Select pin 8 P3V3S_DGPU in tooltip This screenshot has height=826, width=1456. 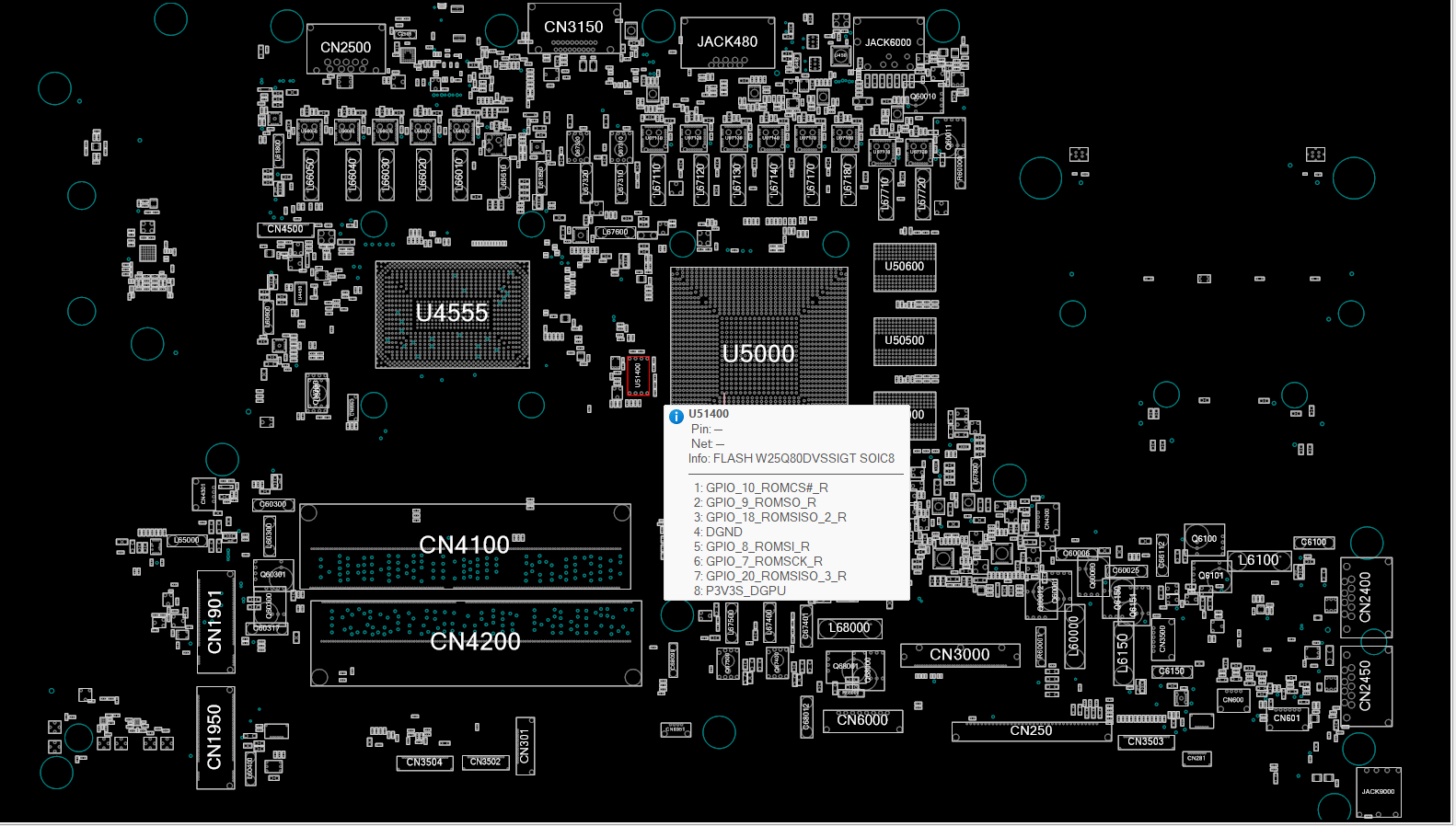click(740, 591)
